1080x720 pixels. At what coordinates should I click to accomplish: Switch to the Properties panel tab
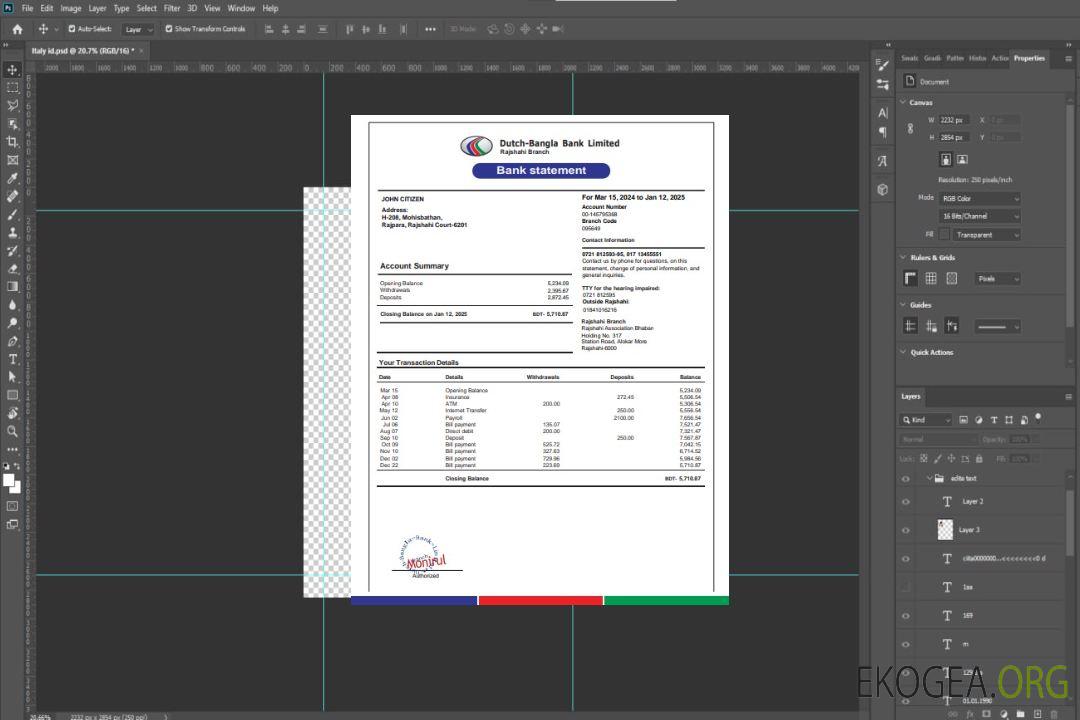(x=1029, y=58)
